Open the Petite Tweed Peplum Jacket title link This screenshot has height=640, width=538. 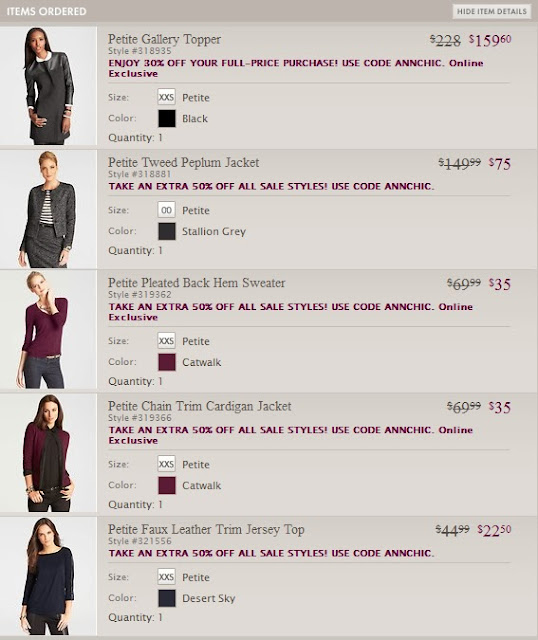(x=183, y=162)
